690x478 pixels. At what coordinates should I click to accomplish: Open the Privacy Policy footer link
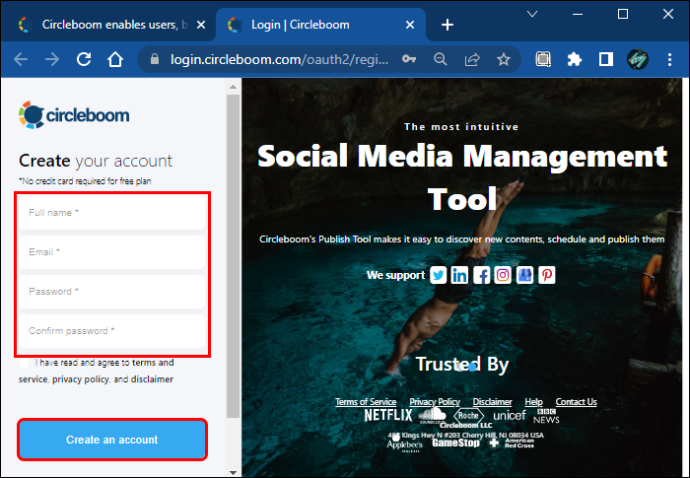click(434, 402)
